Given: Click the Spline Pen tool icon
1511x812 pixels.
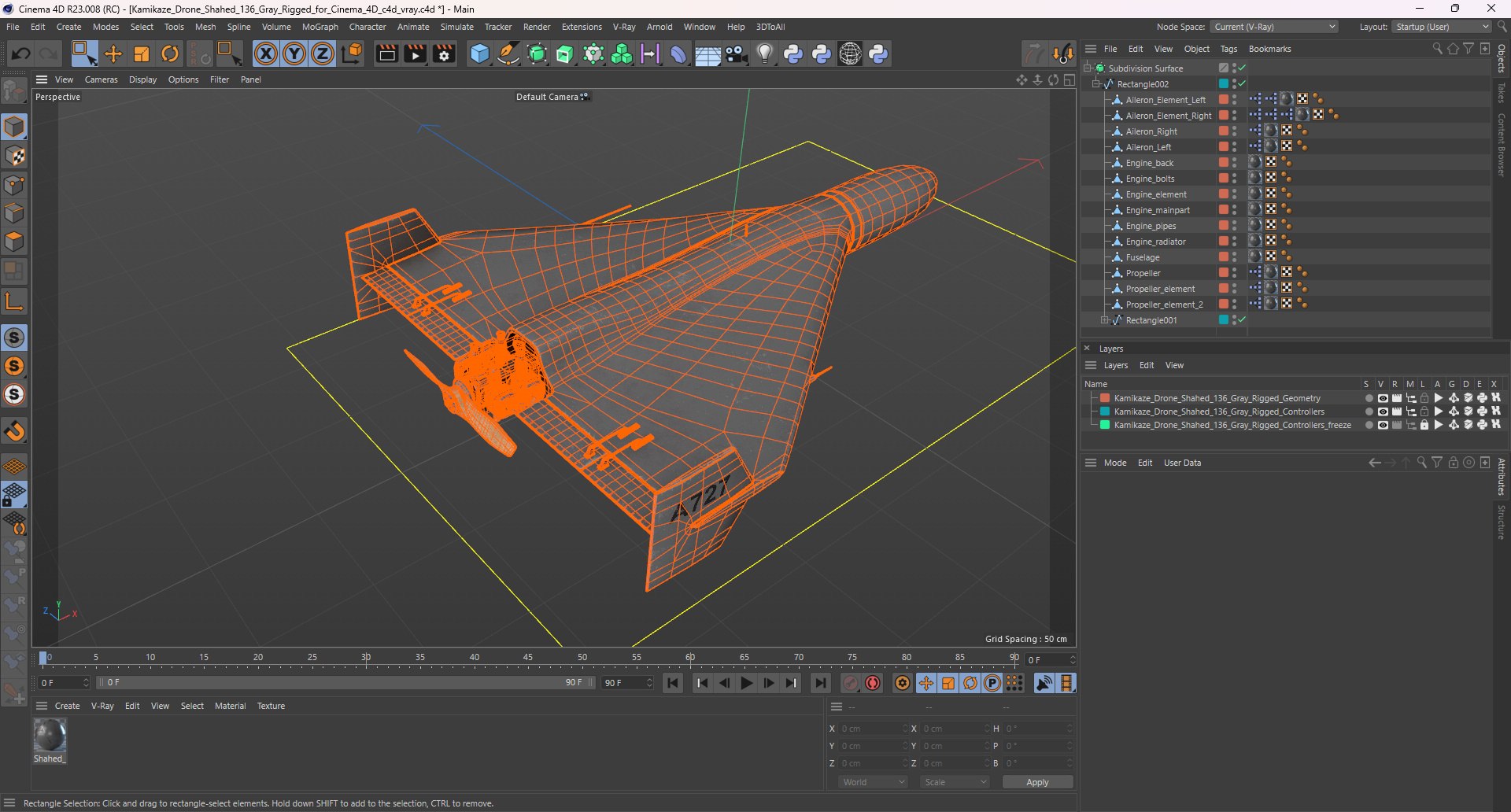Looking at the screenshot, I should [508, 54].
